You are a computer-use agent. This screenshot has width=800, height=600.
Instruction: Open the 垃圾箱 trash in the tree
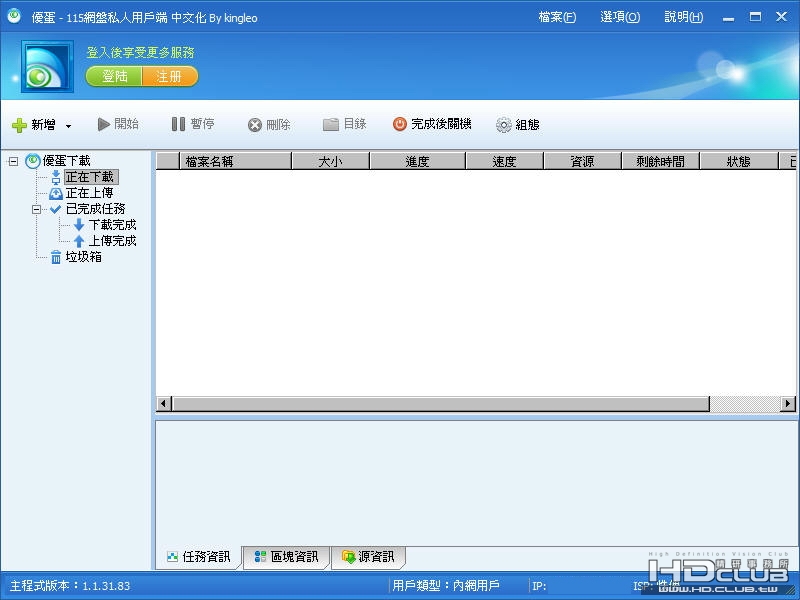pos(84,257)
